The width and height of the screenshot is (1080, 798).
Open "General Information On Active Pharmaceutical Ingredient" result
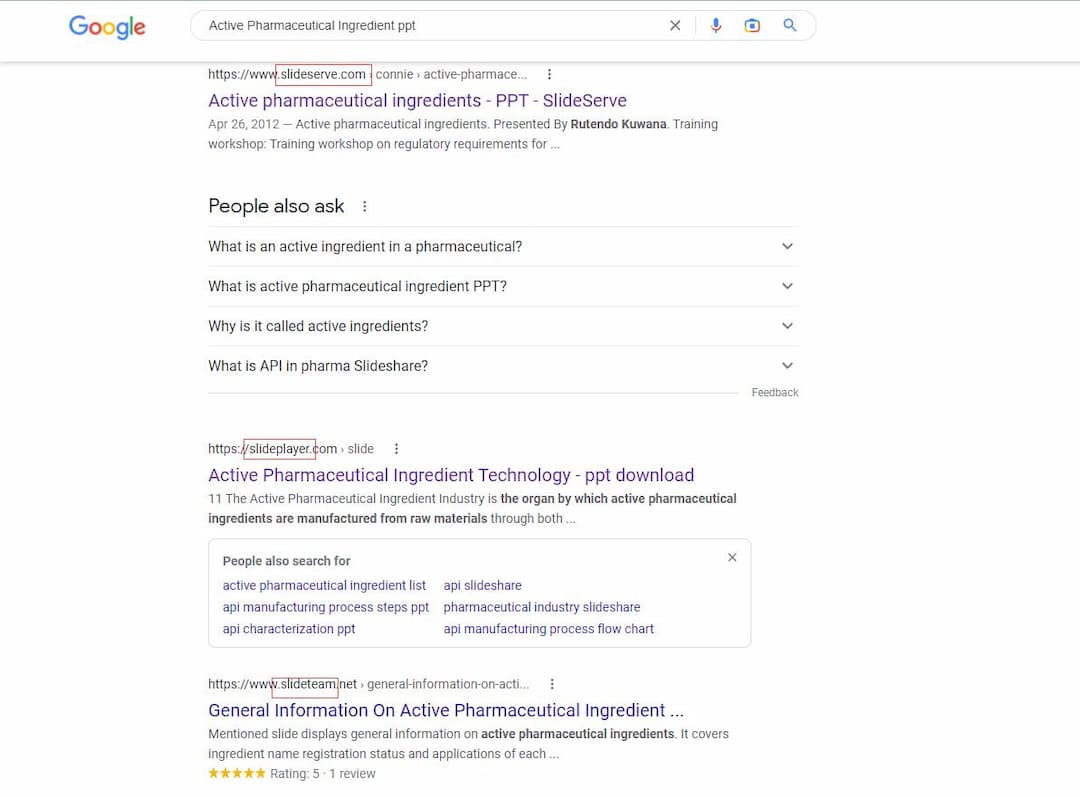click(446, 711)
